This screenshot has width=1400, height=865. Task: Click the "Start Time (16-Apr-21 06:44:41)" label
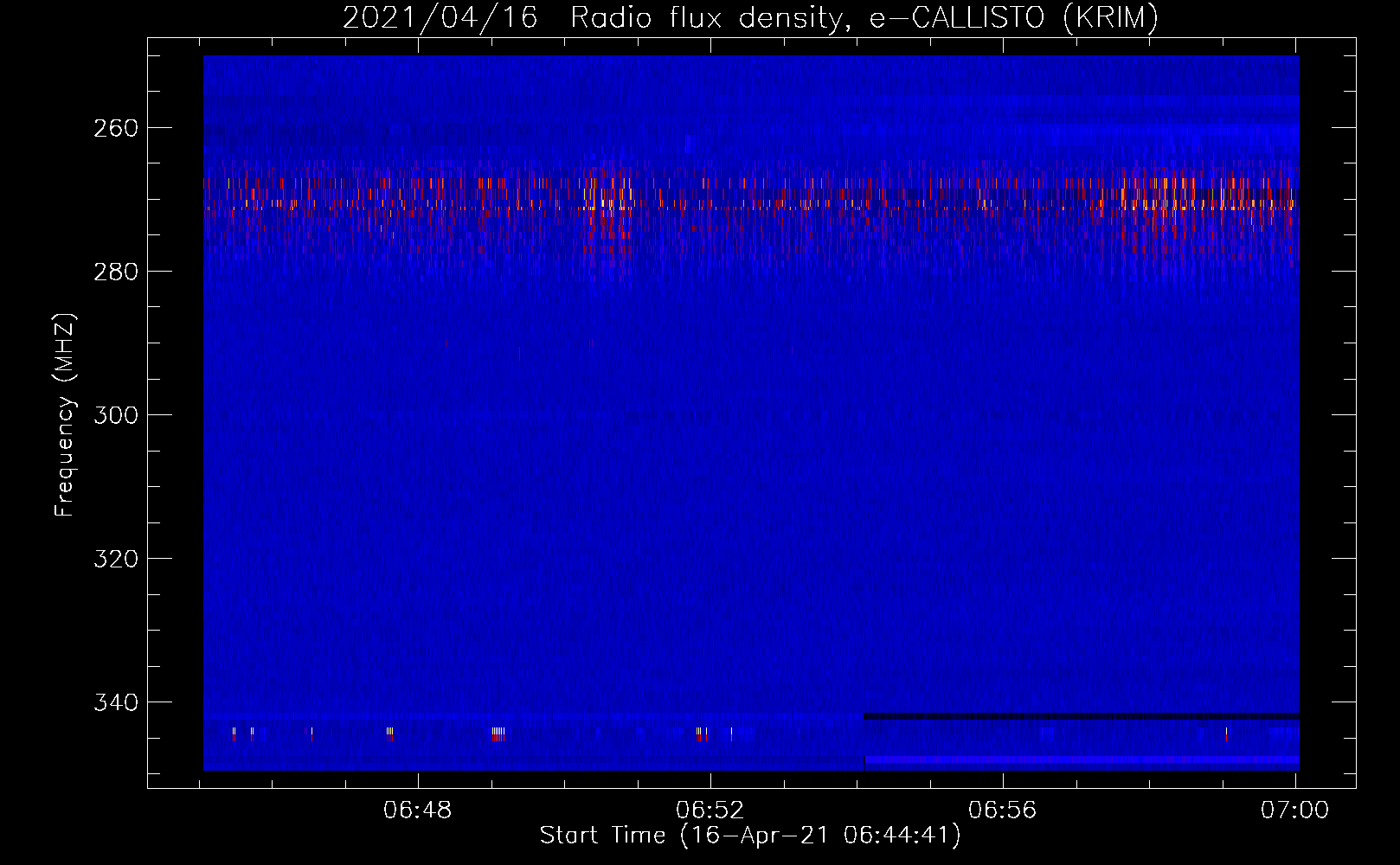pos(750,836)
